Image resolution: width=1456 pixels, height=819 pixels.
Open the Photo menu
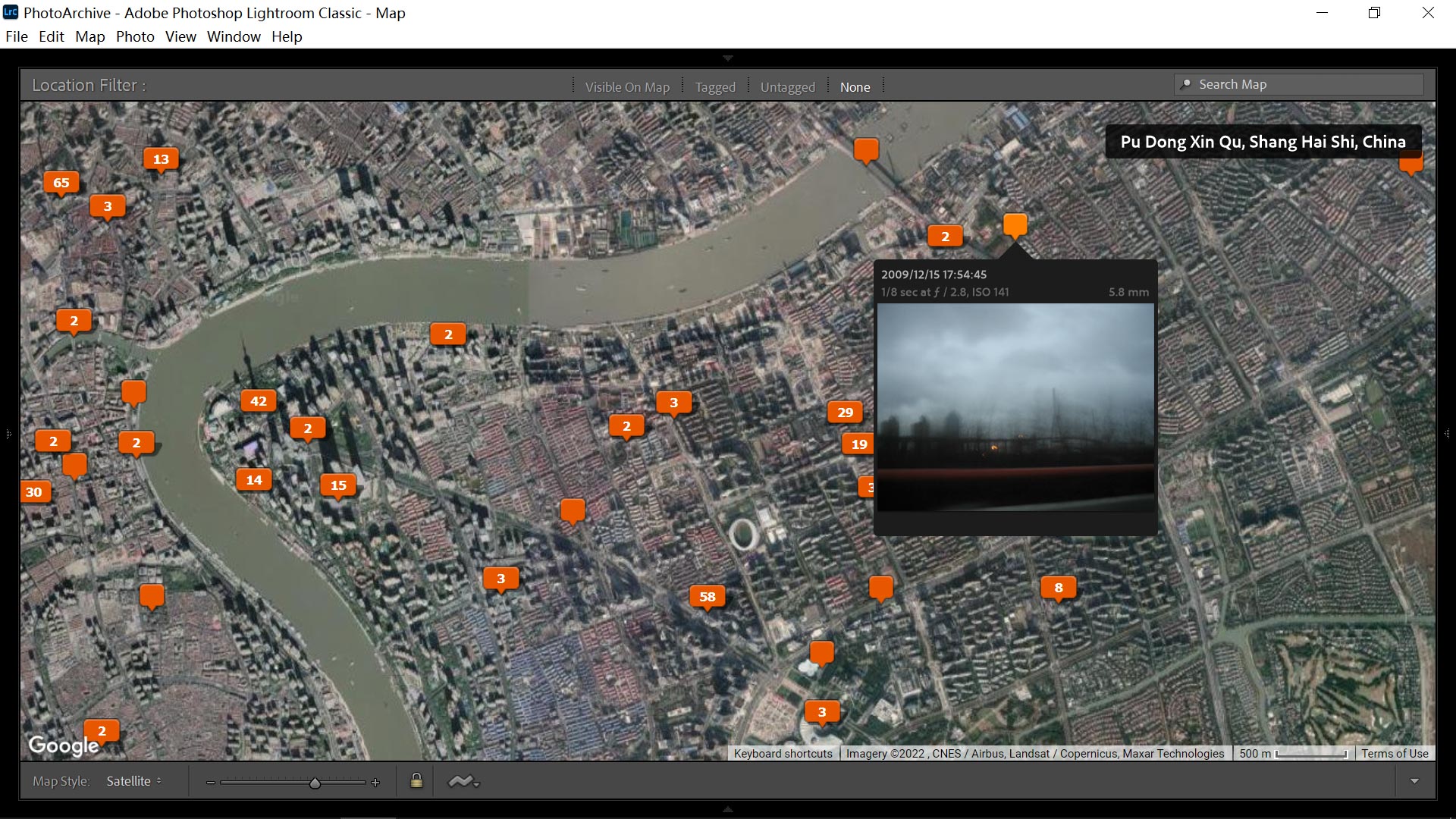pos(135,36)
